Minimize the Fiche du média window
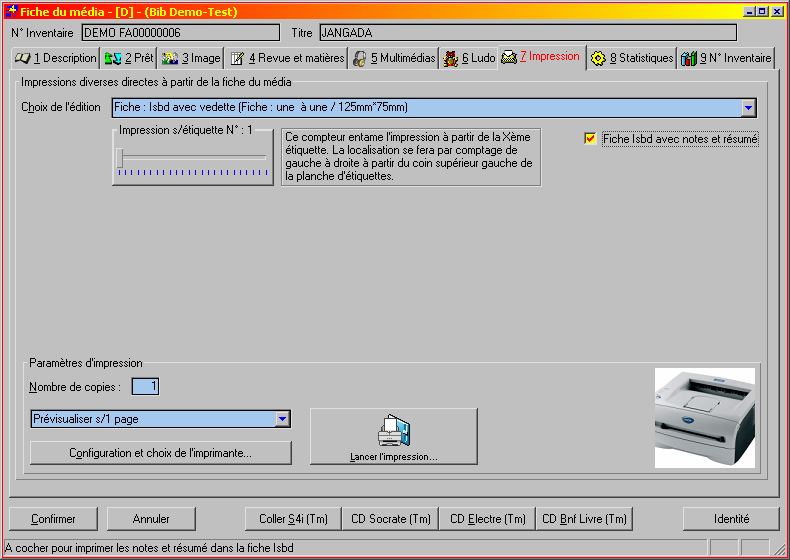Image resolution: width=790 pixels, height=560 pixels. pos(750,11)
